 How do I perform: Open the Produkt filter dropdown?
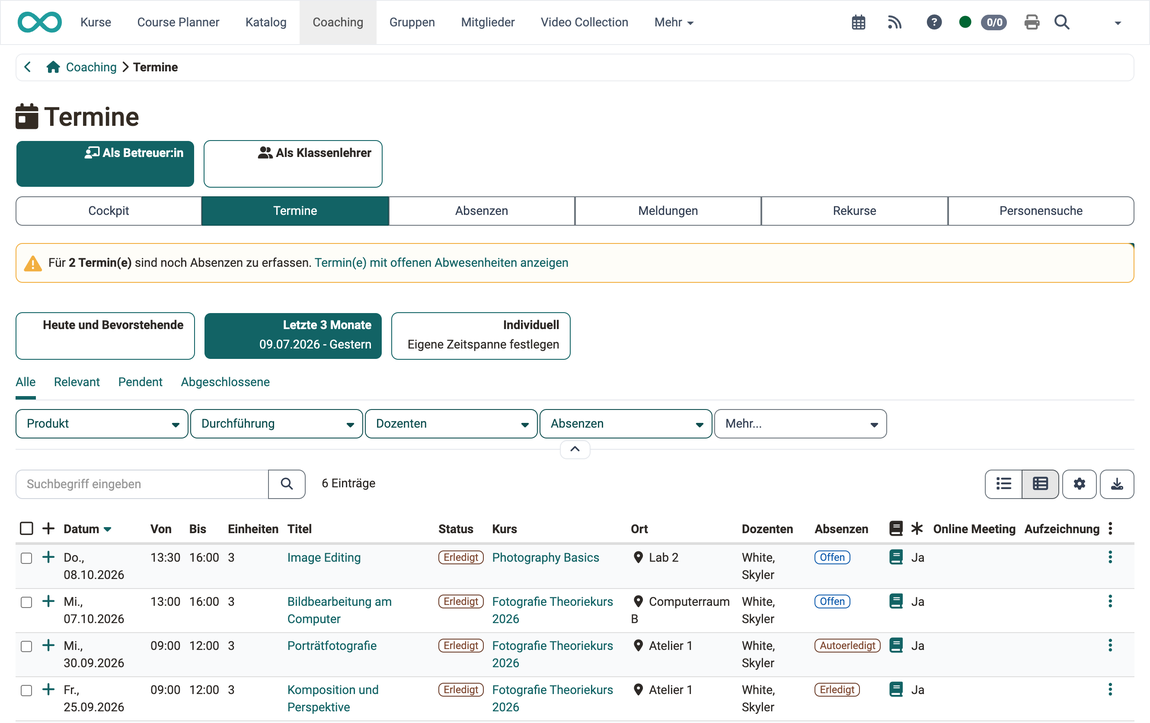(x=102, y=424)
